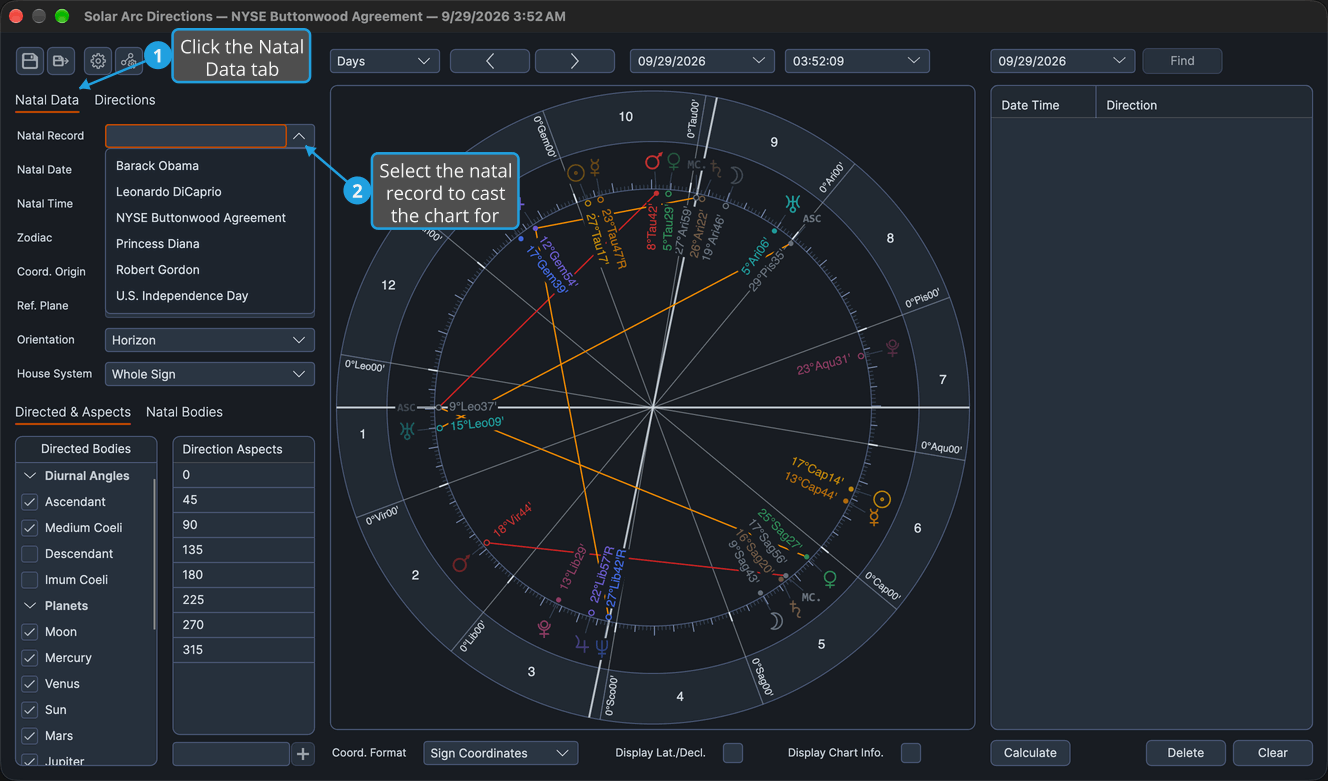Open the Natal Bodies tab
The image size is (1328, 781).
(184, 412)
